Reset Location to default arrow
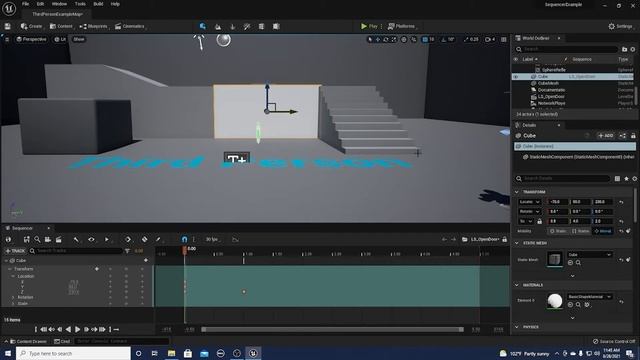The image size is (640, 360). point(621,202)
